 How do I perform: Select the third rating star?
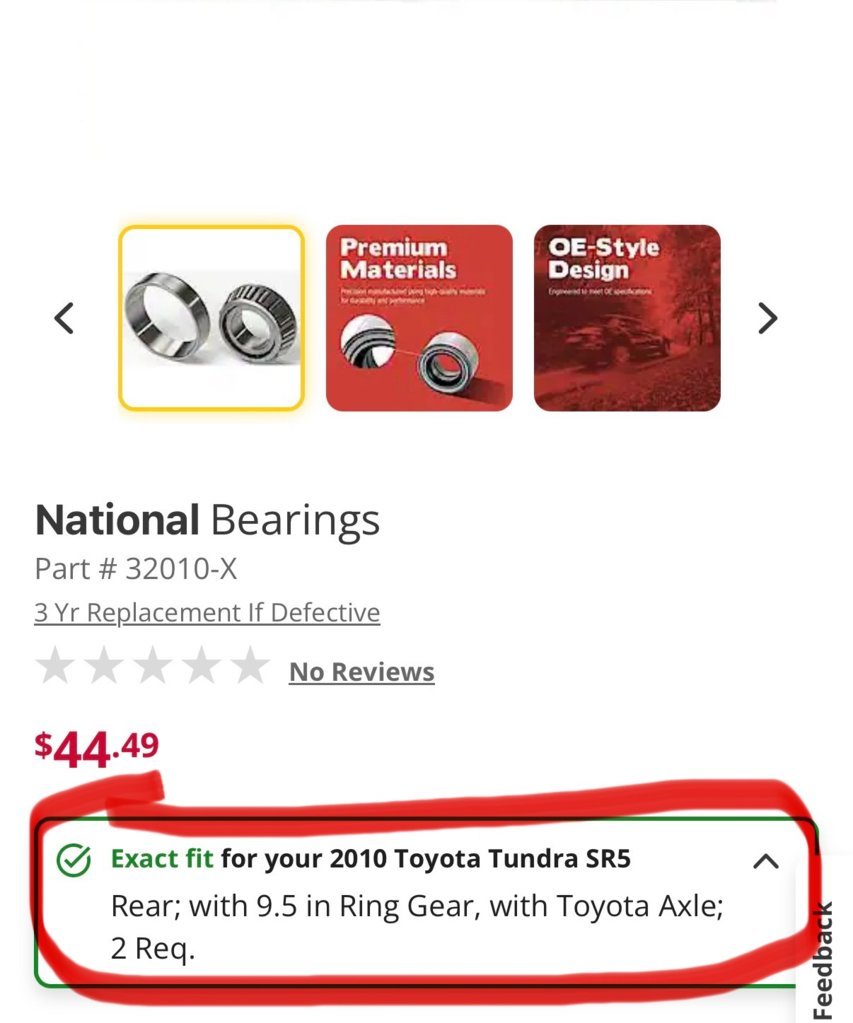(153, 665)
